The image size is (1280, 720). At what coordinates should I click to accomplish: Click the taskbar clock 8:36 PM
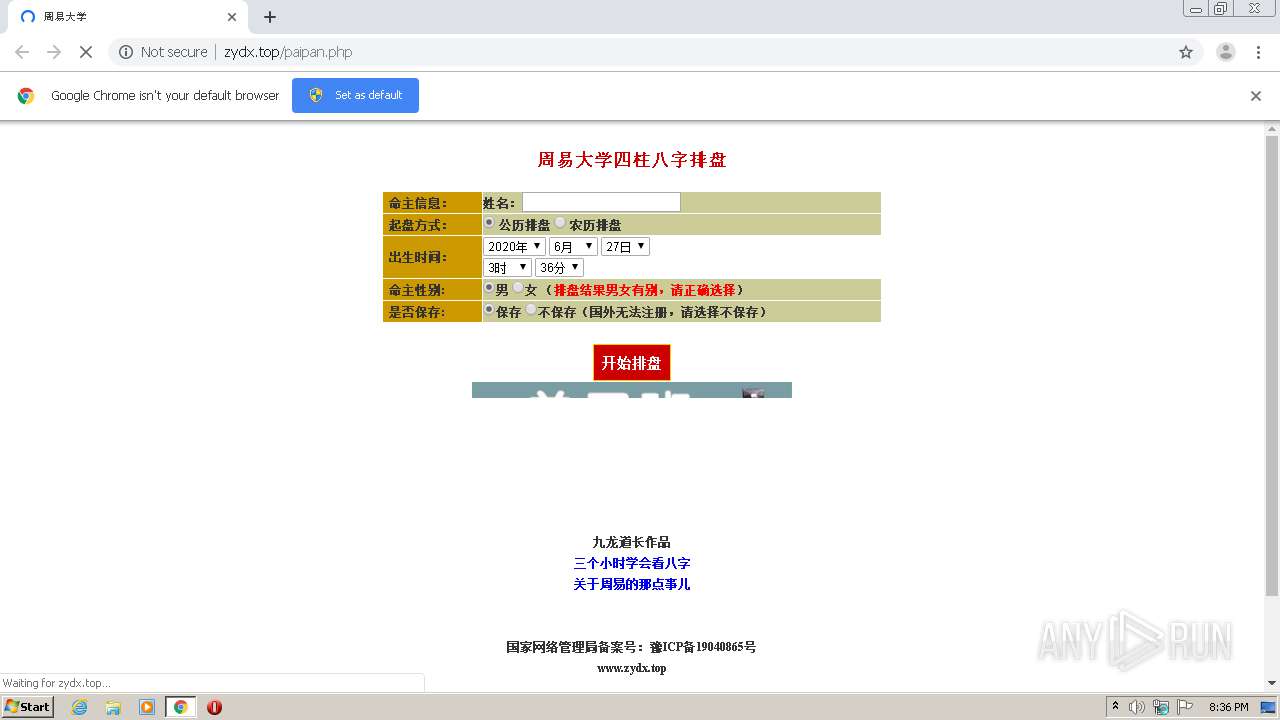click(x=1228, y=707)
